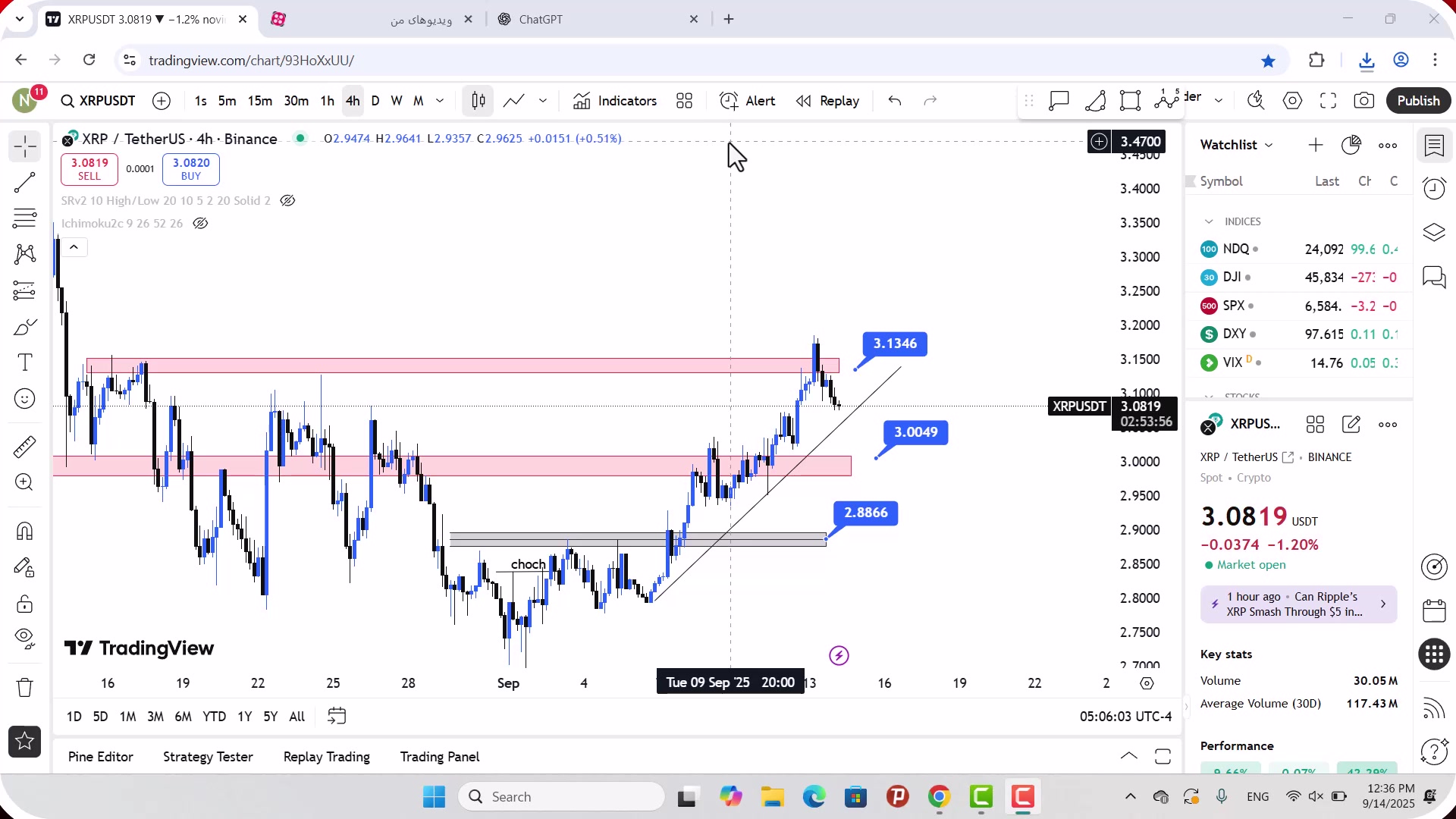Start bar Replay mode
The height and width of the screenshot is (819, 1456).
coord(827,101)
